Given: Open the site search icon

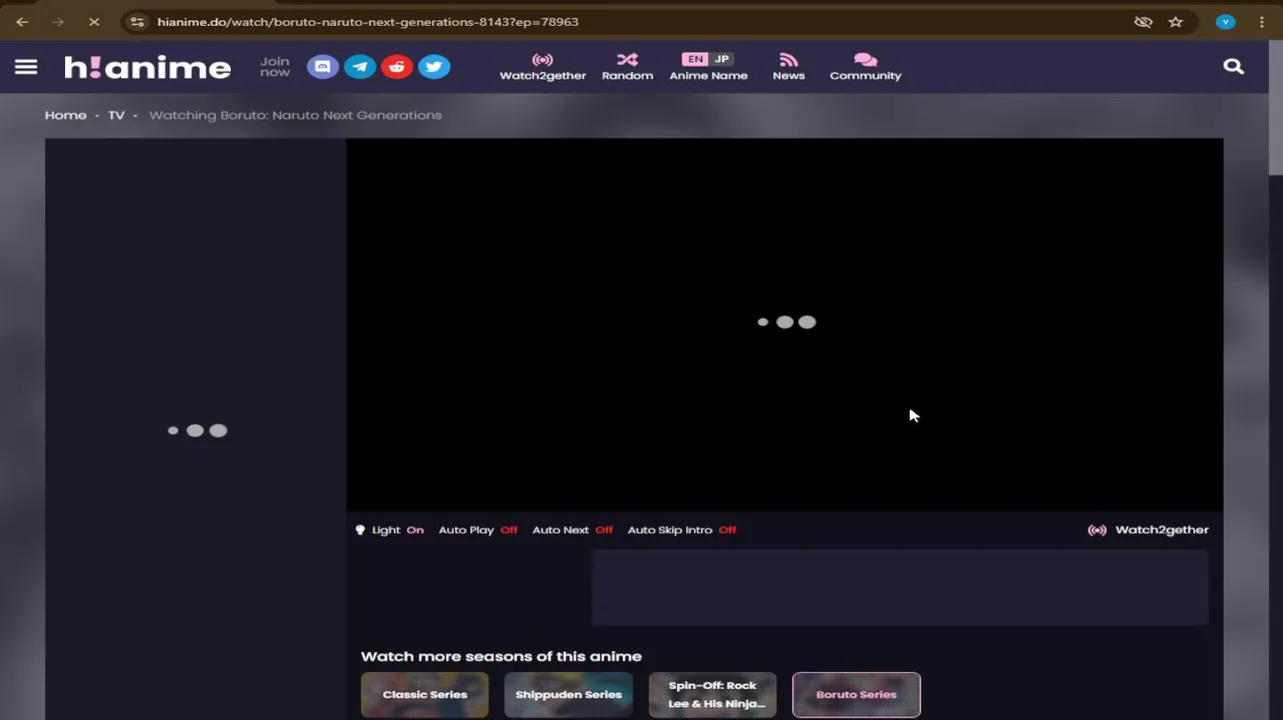Looking at the screenshot, I should 1234,67.
